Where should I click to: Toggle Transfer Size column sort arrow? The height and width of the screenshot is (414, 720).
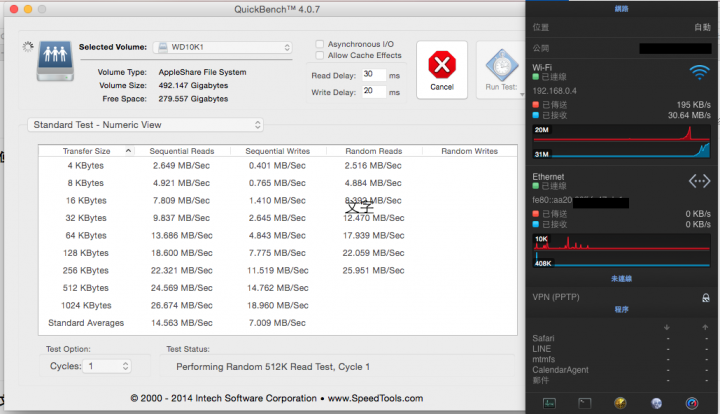point(128,151)
